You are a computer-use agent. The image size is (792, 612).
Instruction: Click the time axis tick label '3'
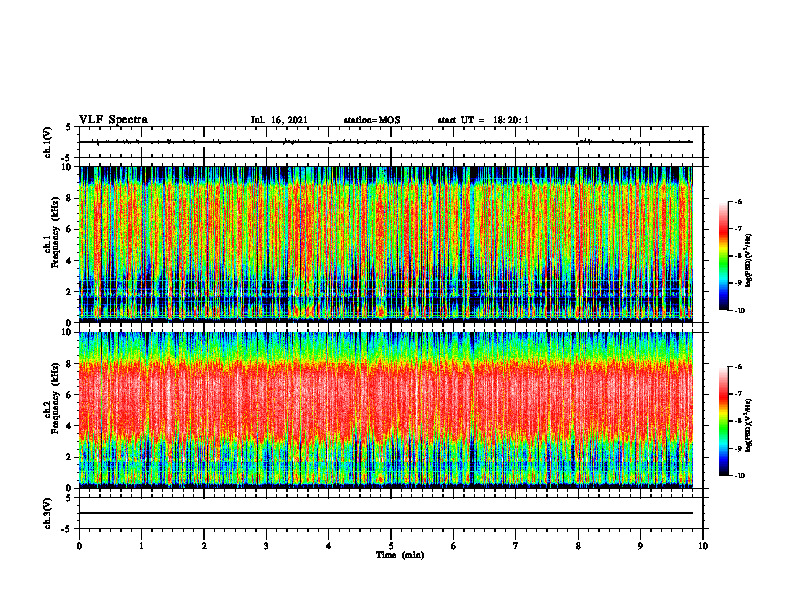[x=266, y=546]
